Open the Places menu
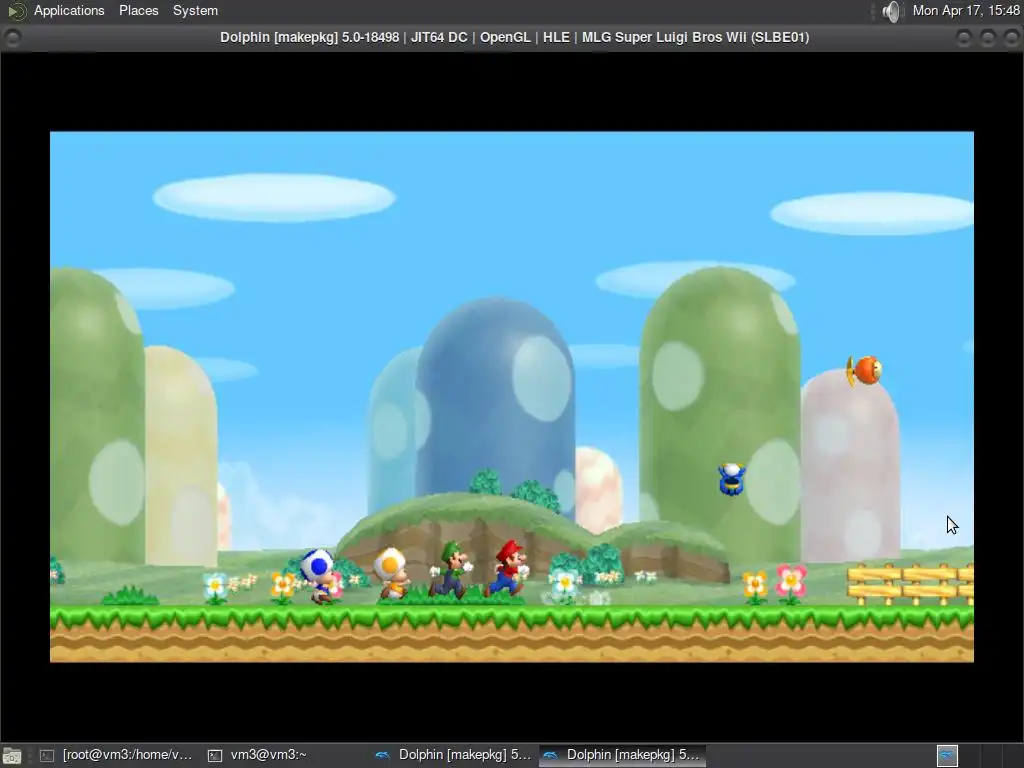Image resolution: width=1024 pixels, height=768 pixels. [x=138, y=10]
